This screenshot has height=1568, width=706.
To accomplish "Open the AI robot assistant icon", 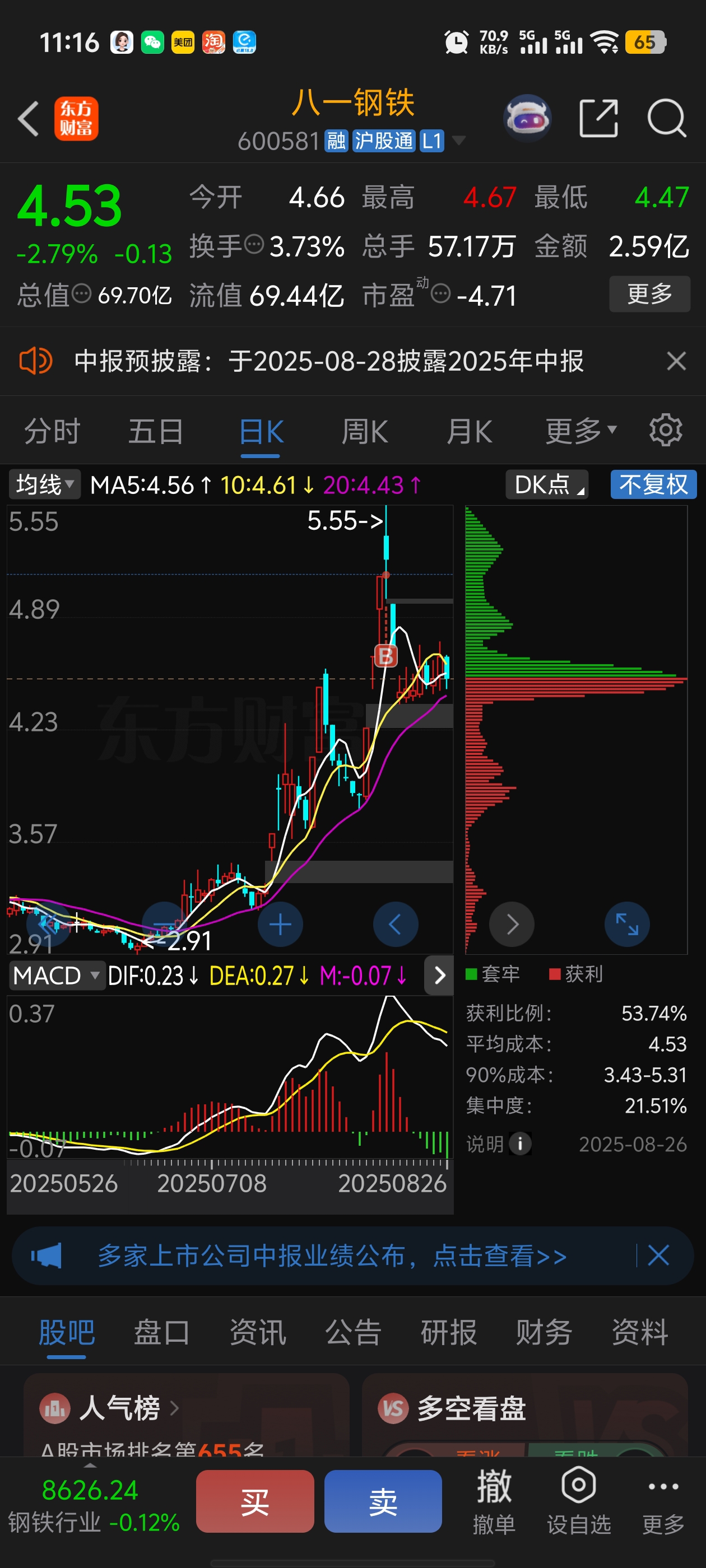I will [x=527, y=118].
